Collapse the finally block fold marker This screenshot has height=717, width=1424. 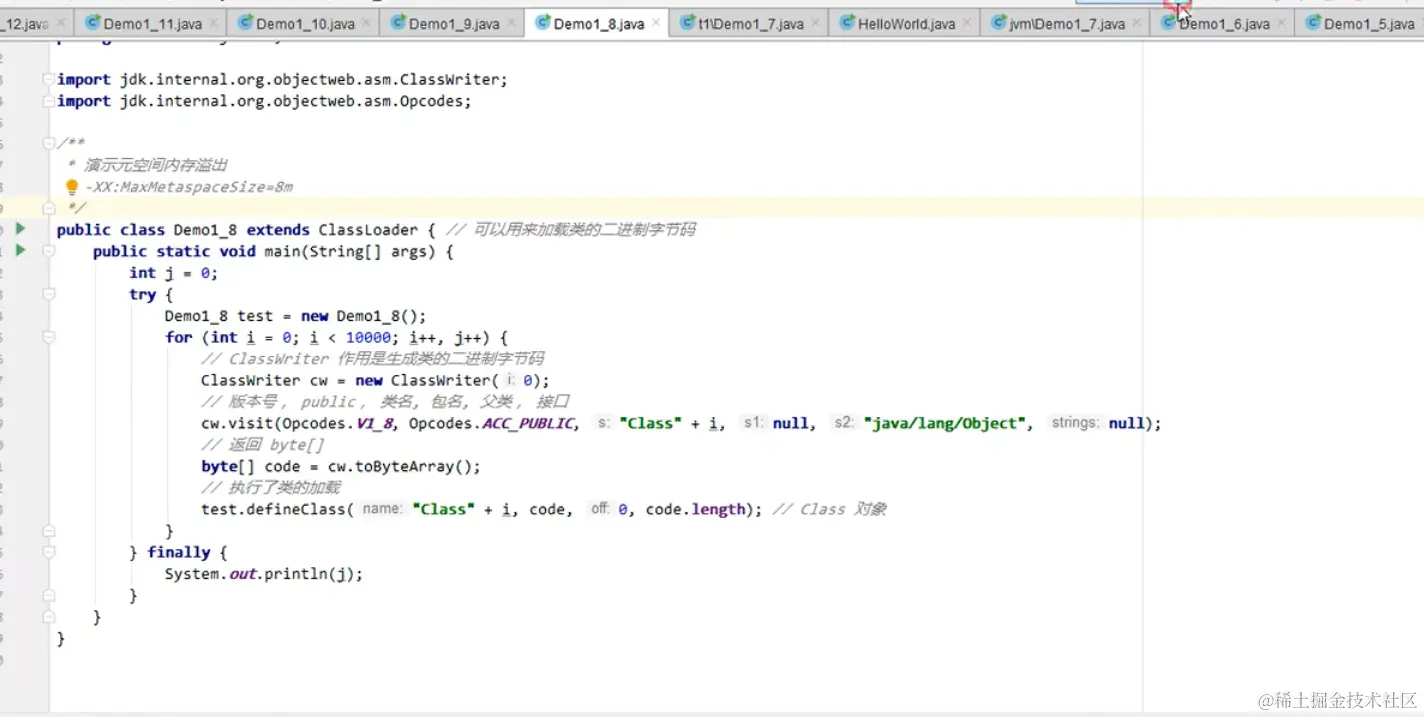click(x=49, y=552)
